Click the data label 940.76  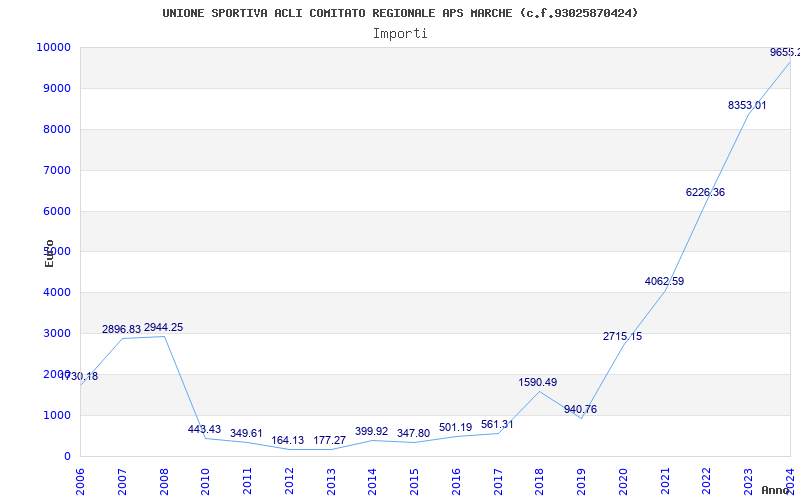pyautogui.click(x=580, y=410)
